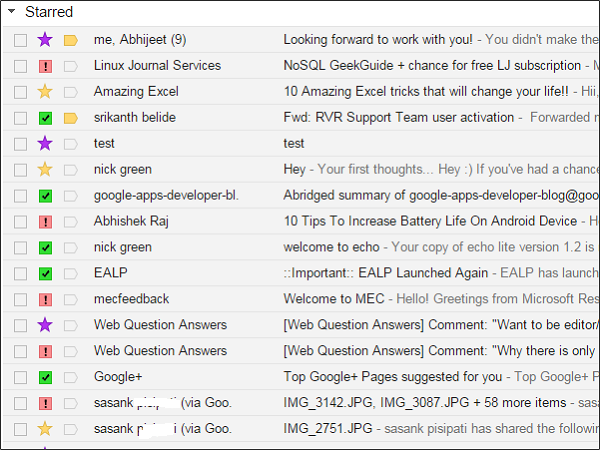Viewport: 600px width, 450px height.
Task: Click red exclamation star on mecfeedback email
Action: coord(46,300)
